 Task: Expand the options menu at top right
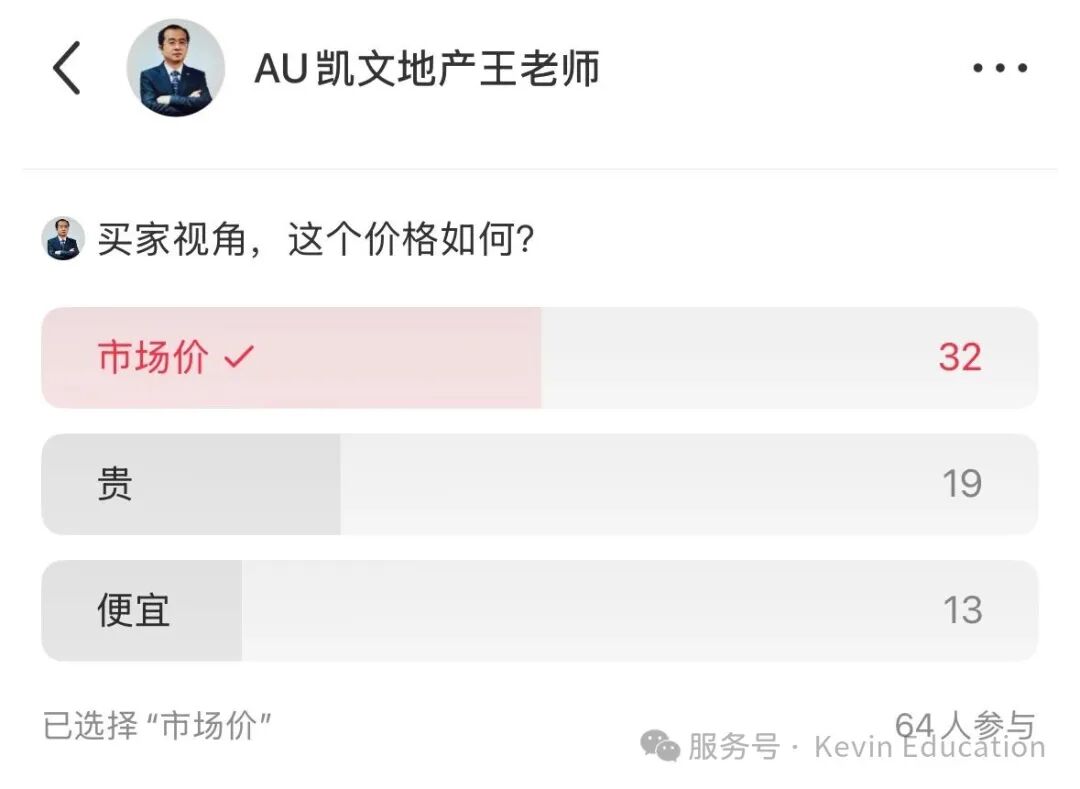pyautogui.click(x=998, y=66)
